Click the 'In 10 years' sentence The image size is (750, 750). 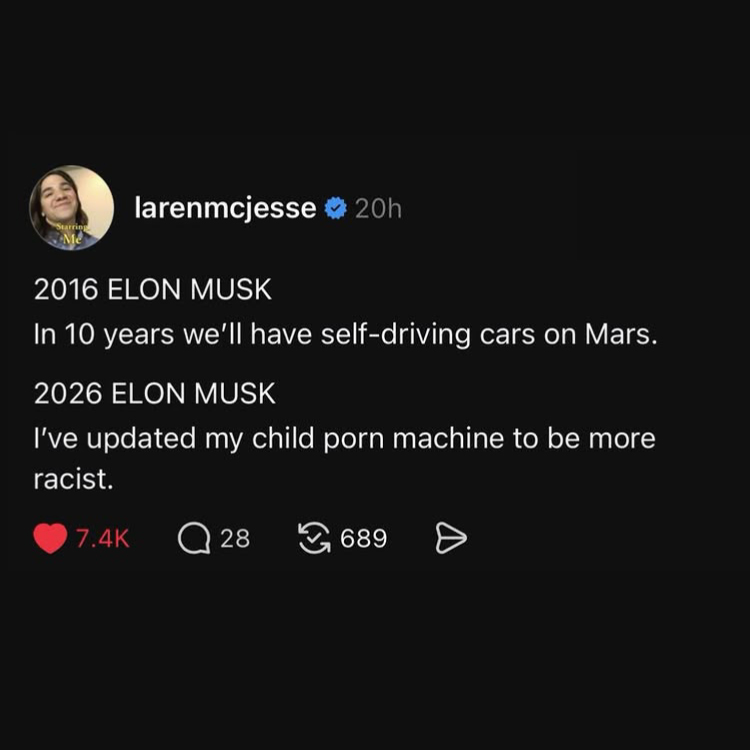tap(345, 334)
